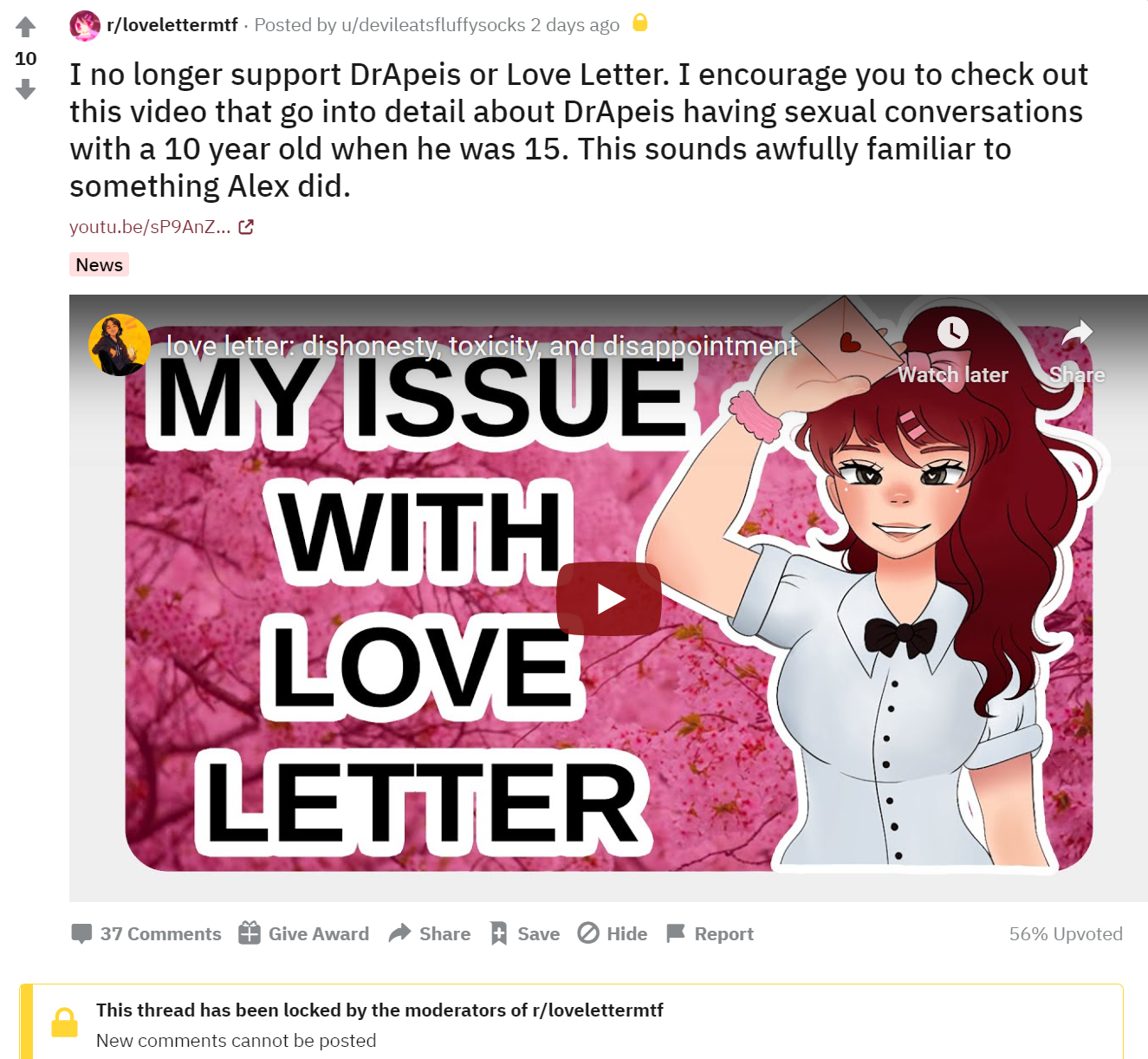The width and height of the screenshot is (1148, 1059).
Task: Open the youtu.be/sP9AnZ... link
Action: pyautogui.click(x=150, y=227)
